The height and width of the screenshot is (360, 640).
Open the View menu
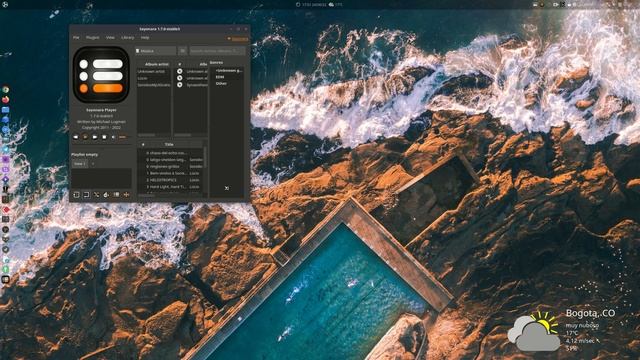(x=110, y=38)
